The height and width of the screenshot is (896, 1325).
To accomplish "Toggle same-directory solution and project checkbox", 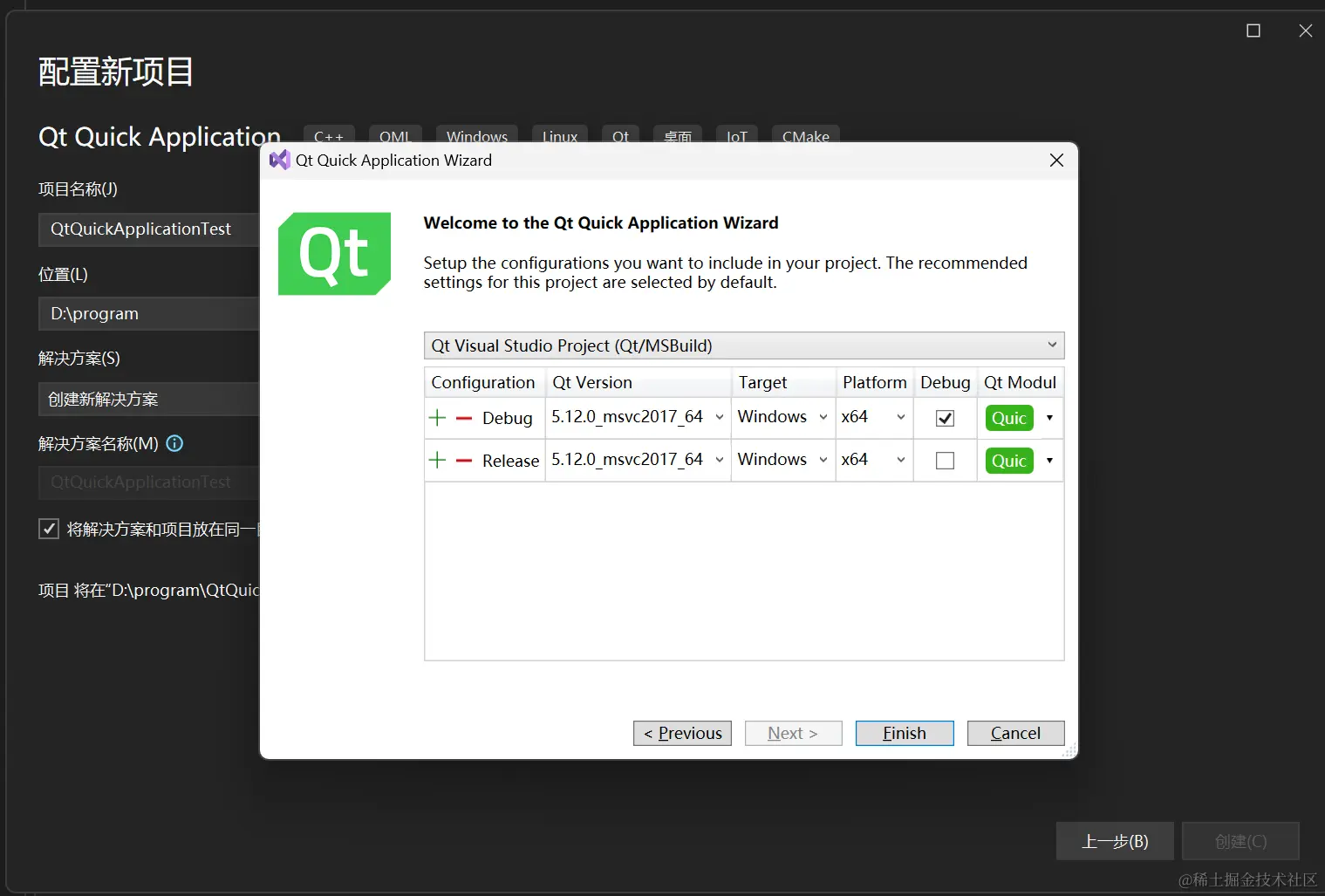I will click(x=49, y=529).
